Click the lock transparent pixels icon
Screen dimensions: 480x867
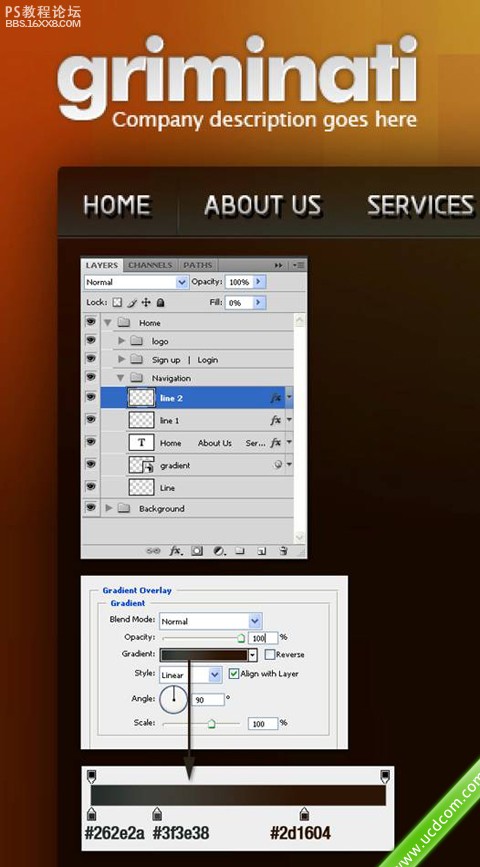pyautogui.click(x=117, y=302)
